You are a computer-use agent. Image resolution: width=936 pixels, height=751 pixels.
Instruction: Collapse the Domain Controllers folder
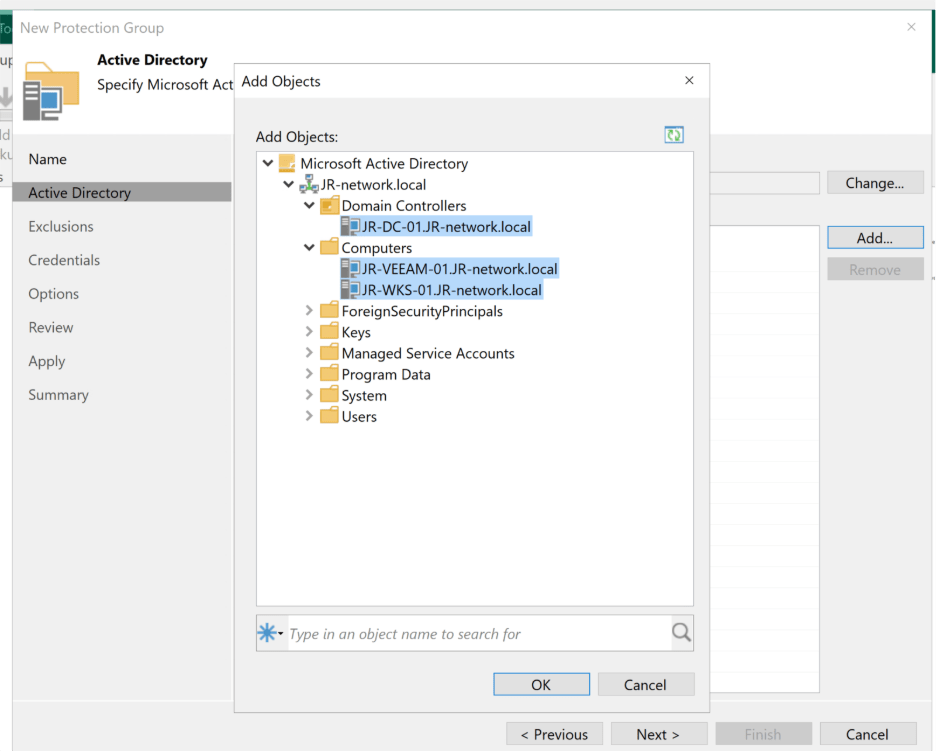pyautogui.click(x=310, y=206)
